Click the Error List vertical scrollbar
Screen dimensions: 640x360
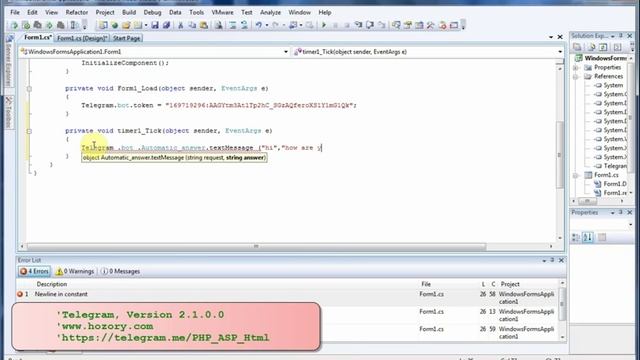pos(562,304)
